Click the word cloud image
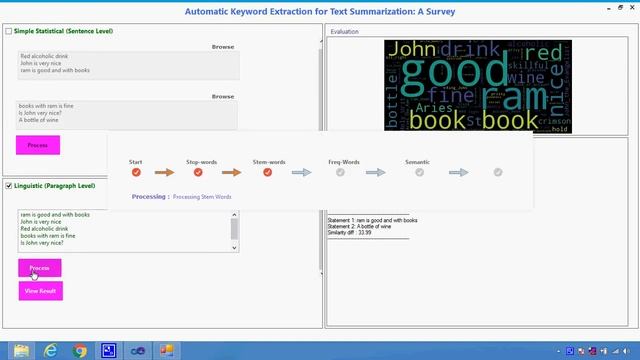 [478, 87]
